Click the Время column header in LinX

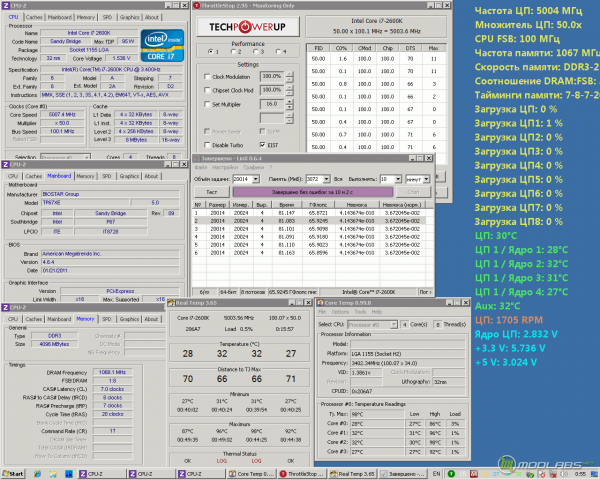286,205
